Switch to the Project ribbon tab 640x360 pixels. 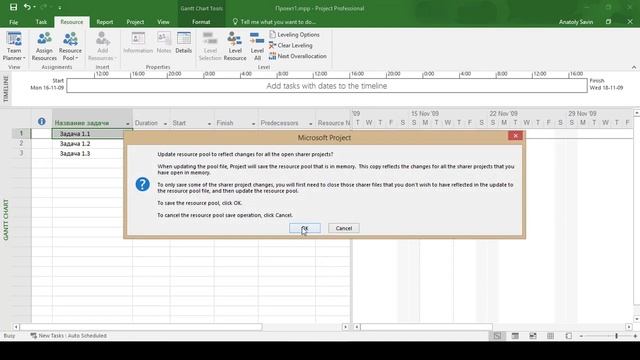click(135, 22)
